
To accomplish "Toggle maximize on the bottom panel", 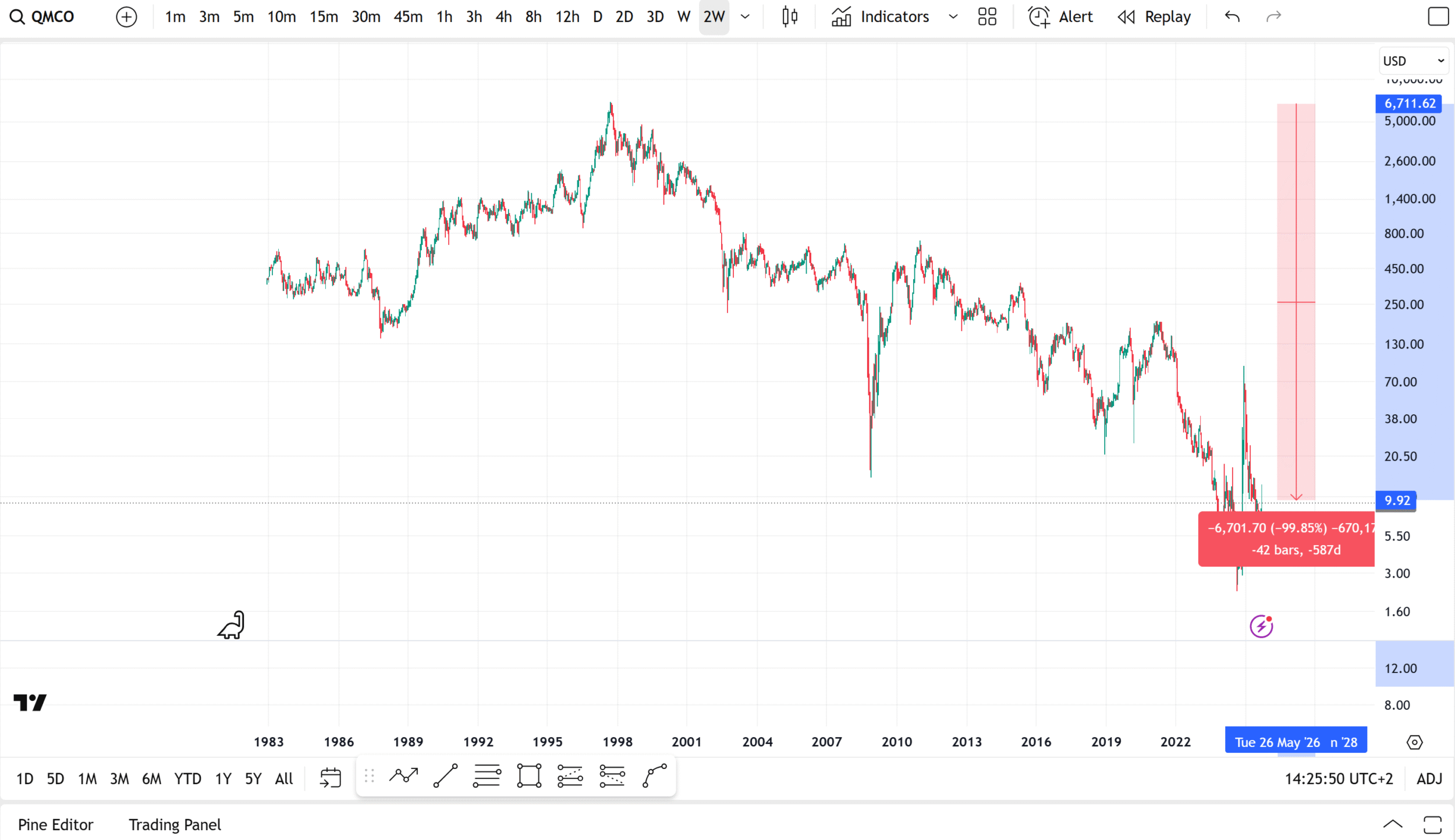I will [x=1432, y=824].
